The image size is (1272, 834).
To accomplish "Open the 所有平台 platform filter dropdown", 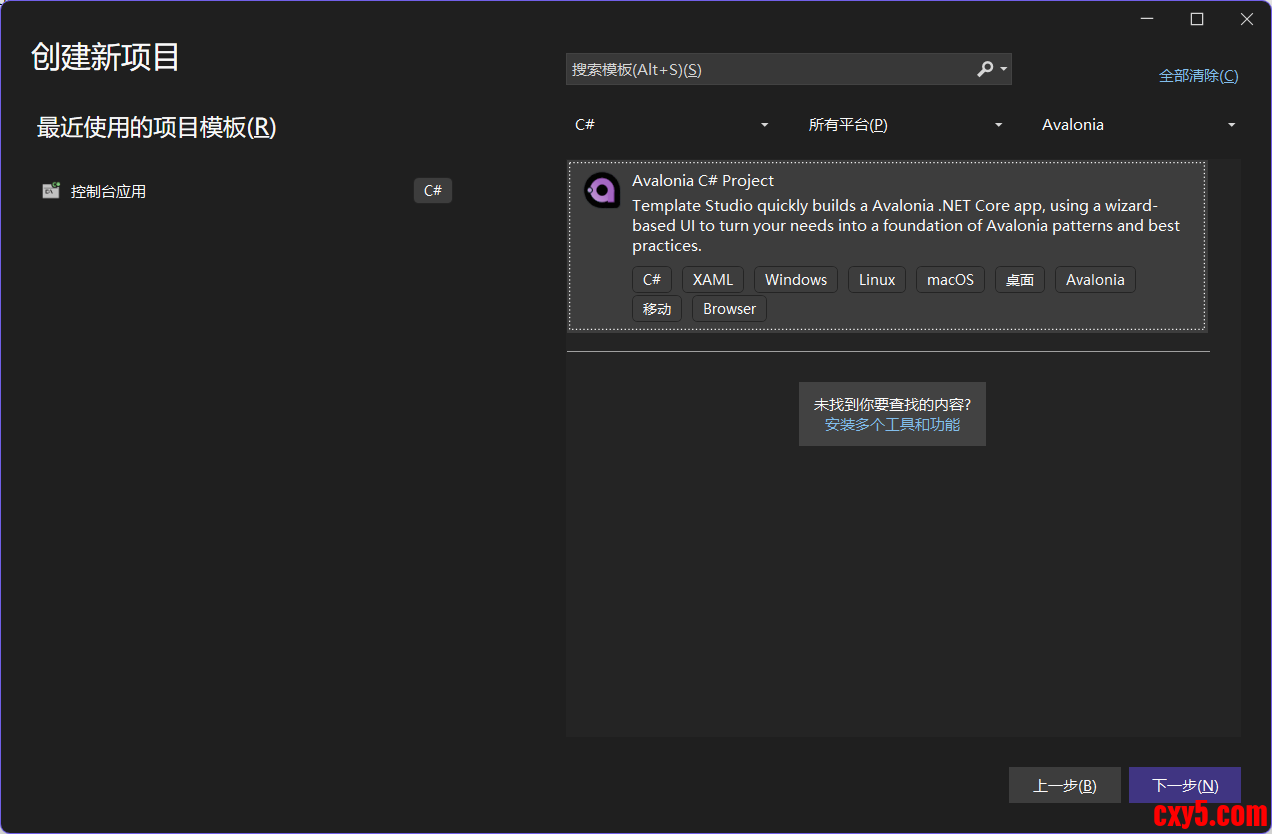I will click(x=904, y=125).
